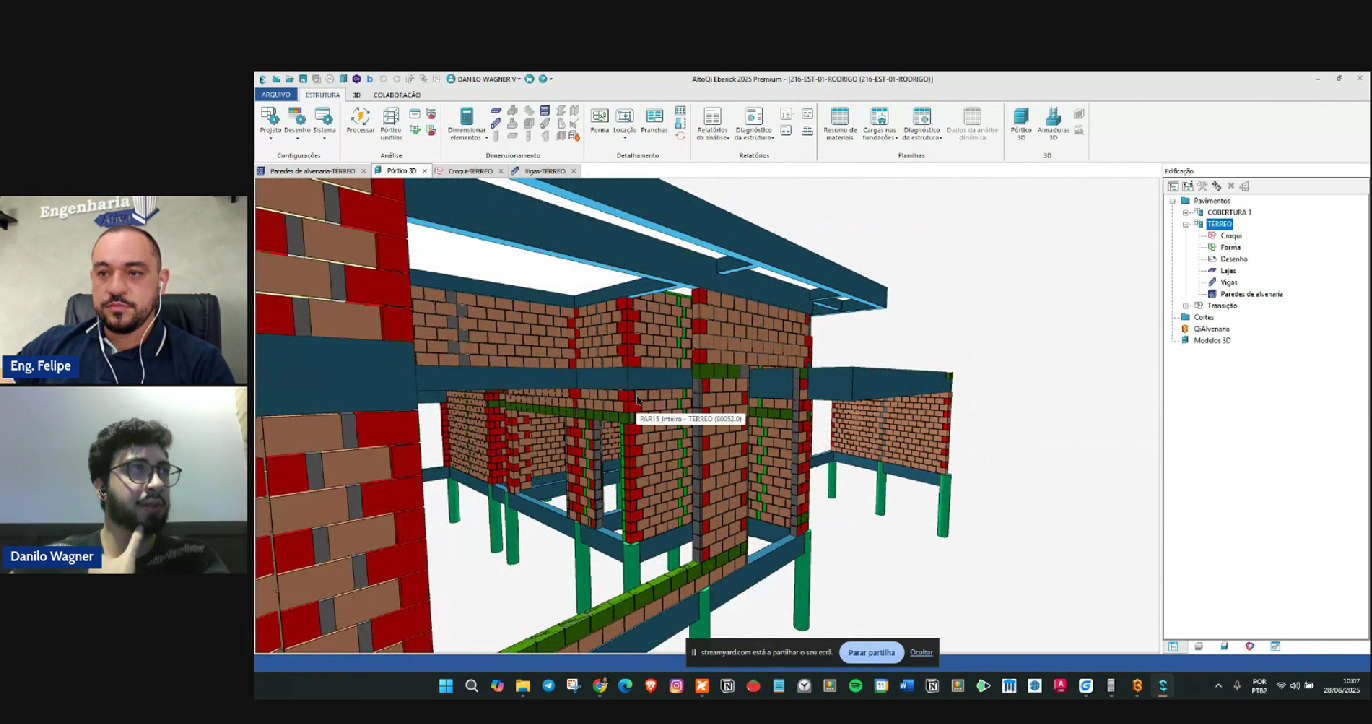Click the Pórtico 3D ribbon icon
The width and height of the screenshot is (1372, 724).
[1021, 118]
